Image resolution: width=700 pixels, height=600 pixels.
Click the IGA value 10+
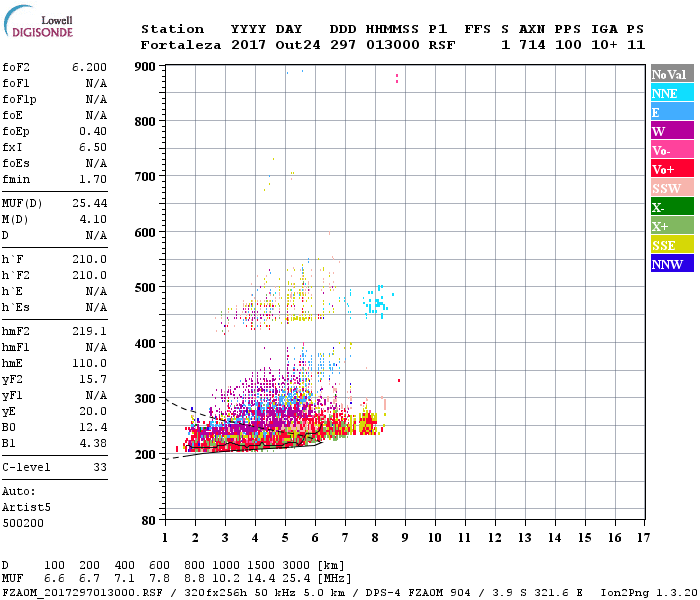point(604,45)
